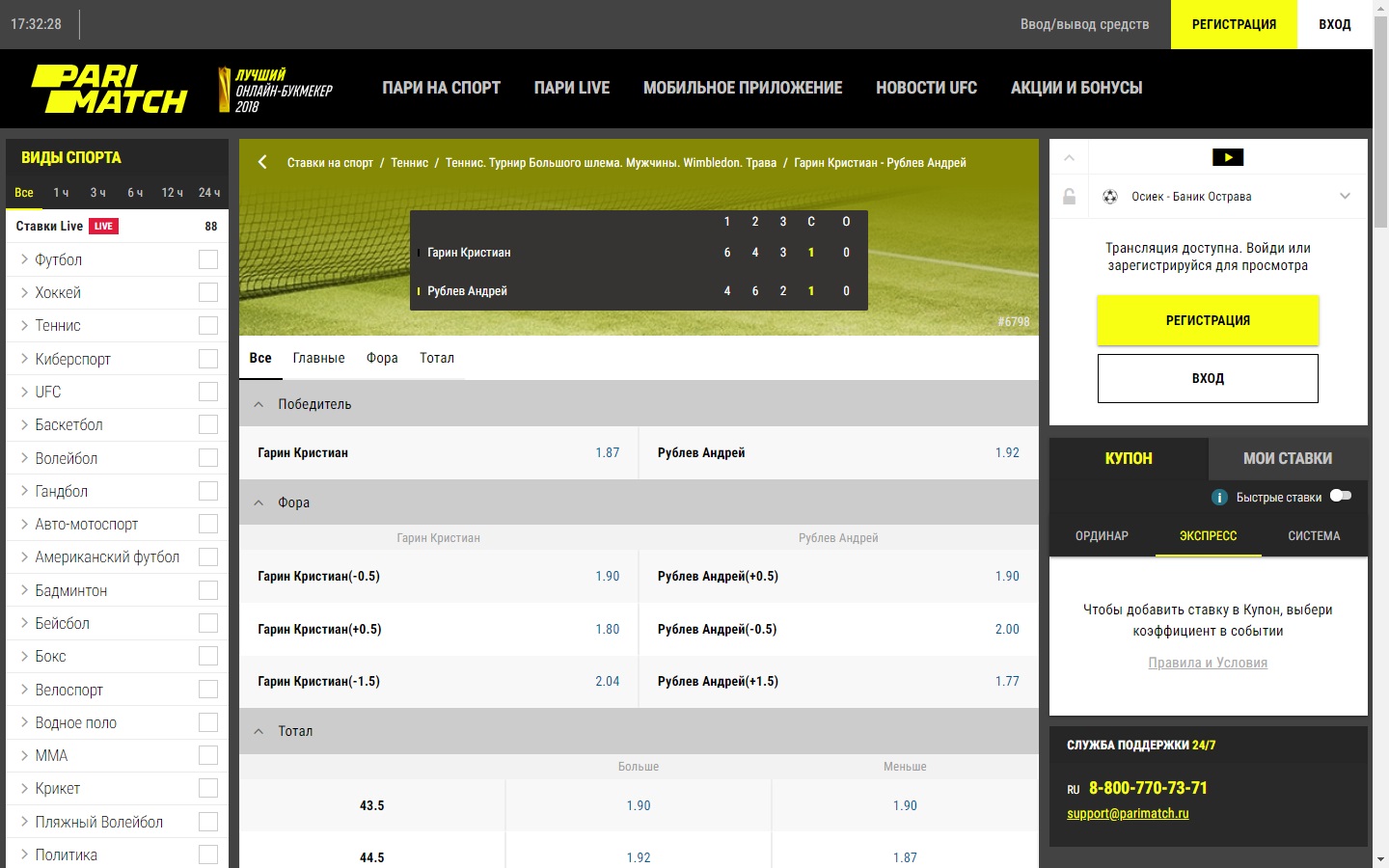Switch to the Главные markets tab
The image size is (1389, 868).
point(318,358)
